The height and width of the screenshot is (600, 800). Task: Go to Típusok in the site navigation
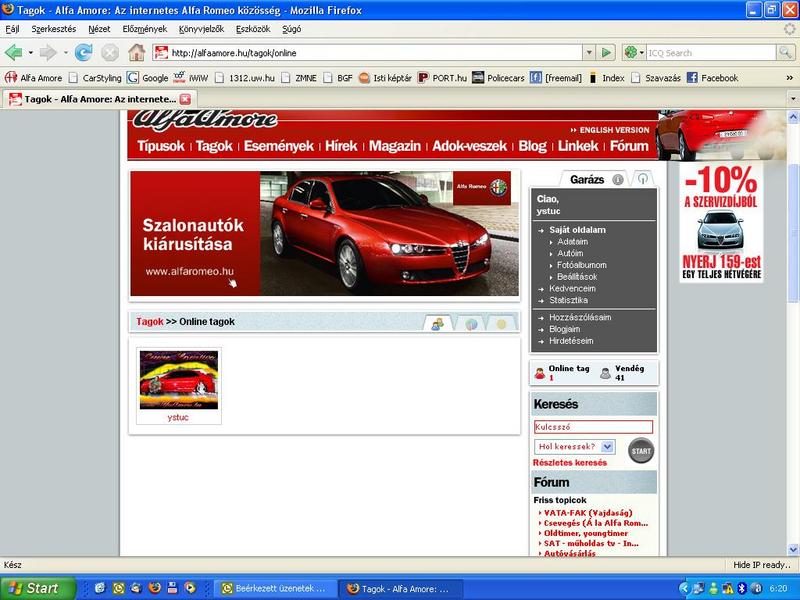coord(161,146)
